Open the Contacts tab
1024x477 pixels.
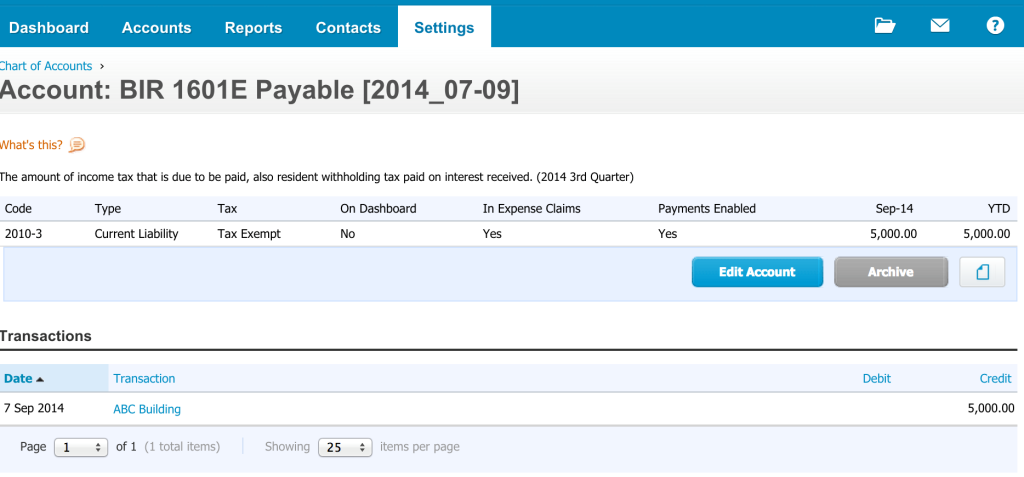click(x=348, y=27)
